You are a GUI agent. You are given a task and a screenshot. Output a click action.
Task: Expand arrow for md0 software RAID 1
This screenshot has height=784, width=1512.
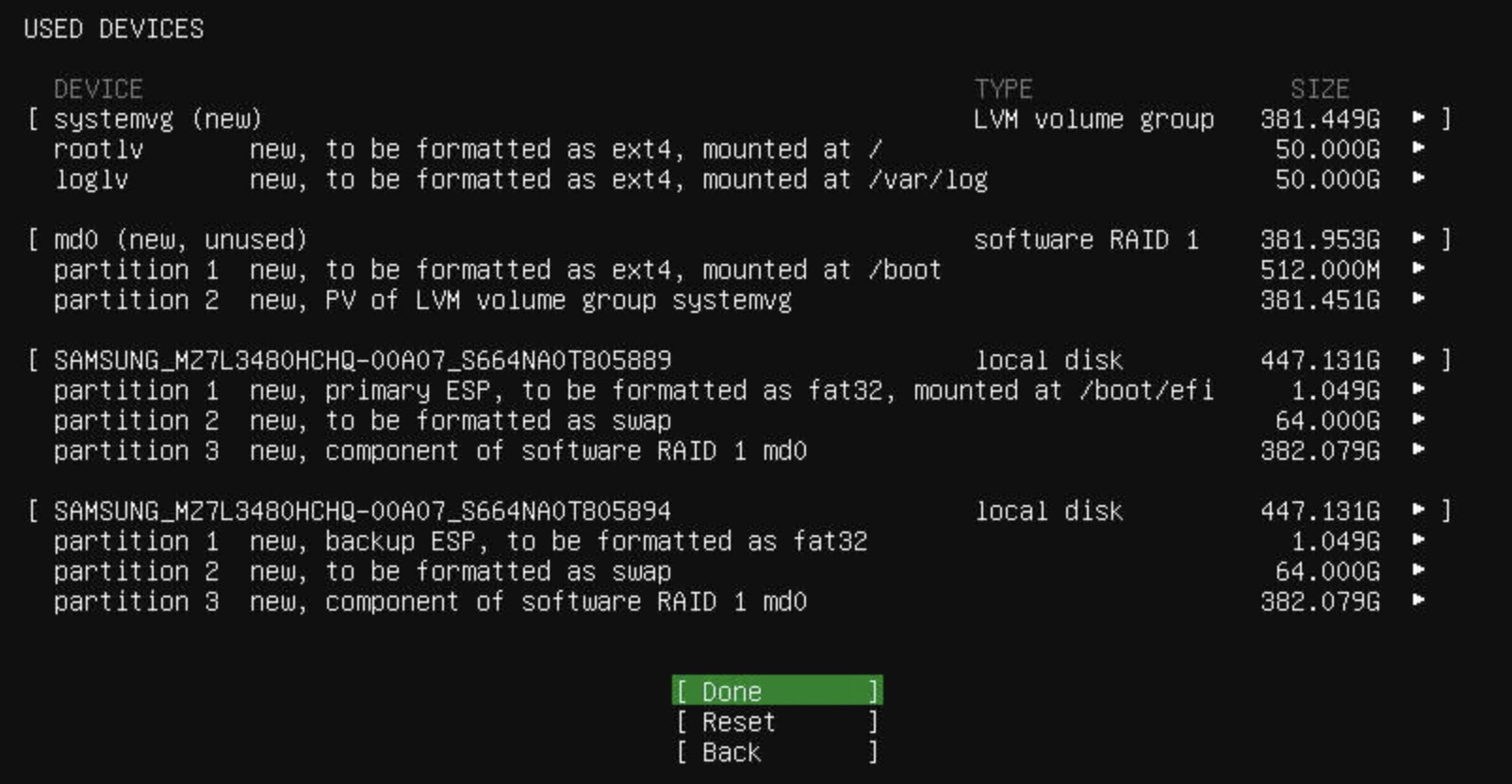point(1419,238)
